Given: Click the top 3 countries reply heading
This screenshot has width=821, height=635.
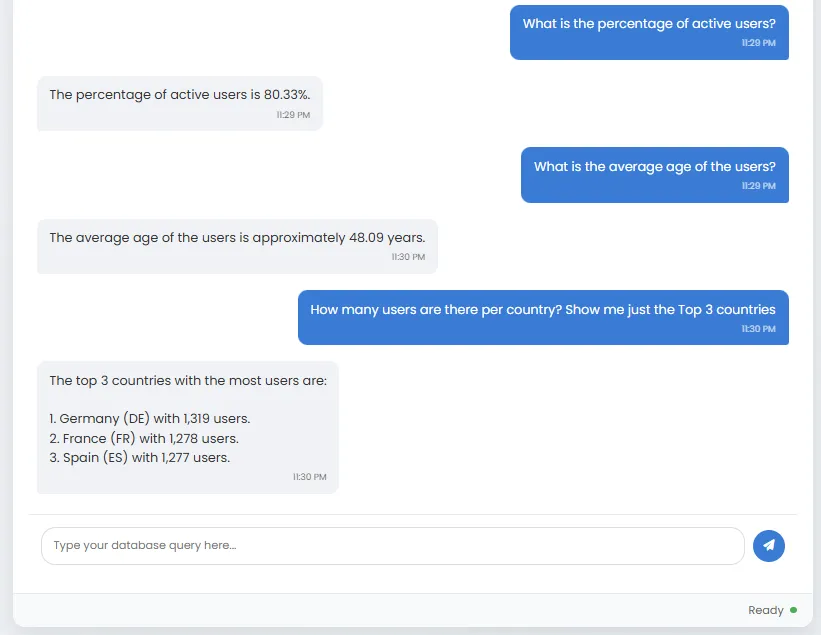Looking at the screenshot, I should (x=188, y=381).
